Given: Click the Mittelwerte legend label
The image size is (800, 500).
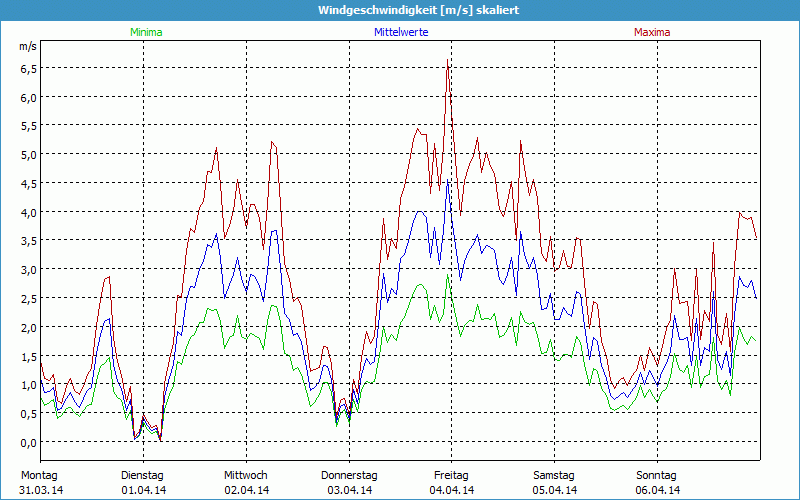Looking at the screenshot, I should 401,32.
